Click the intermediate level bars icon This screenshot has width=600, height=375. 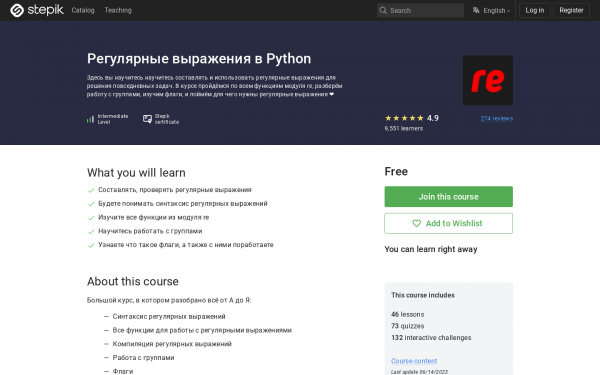pos(90,119)
